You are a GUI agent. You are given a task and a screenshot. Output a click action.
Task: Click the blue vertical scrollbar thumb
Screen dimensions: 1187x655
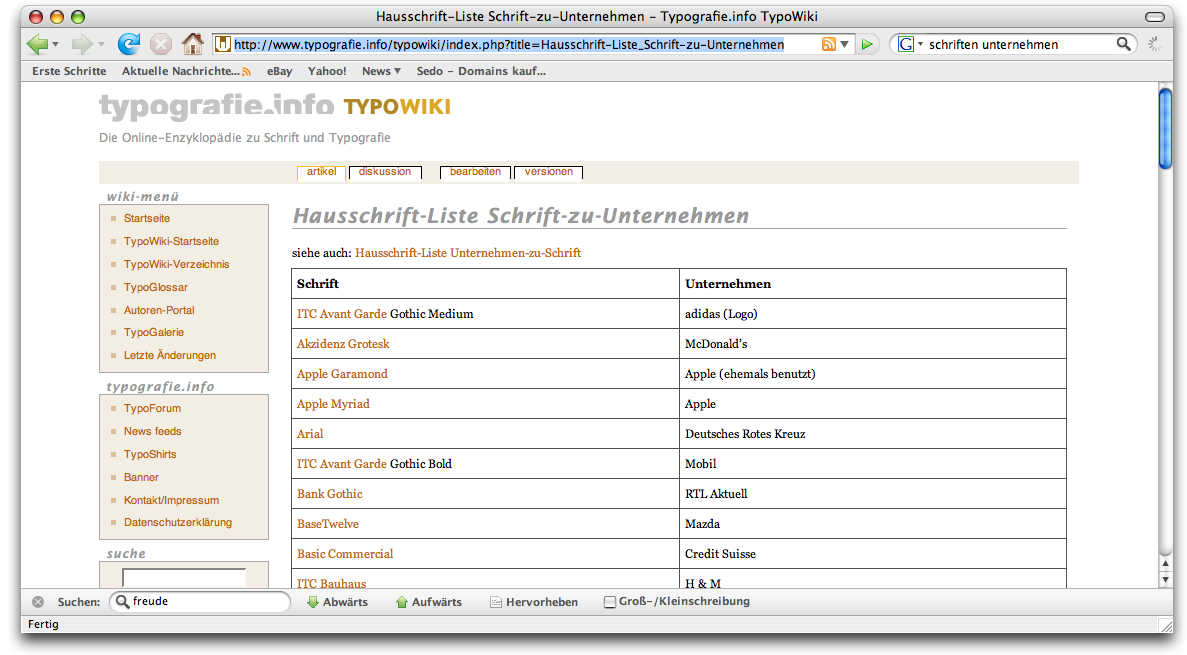(1165, 129)
